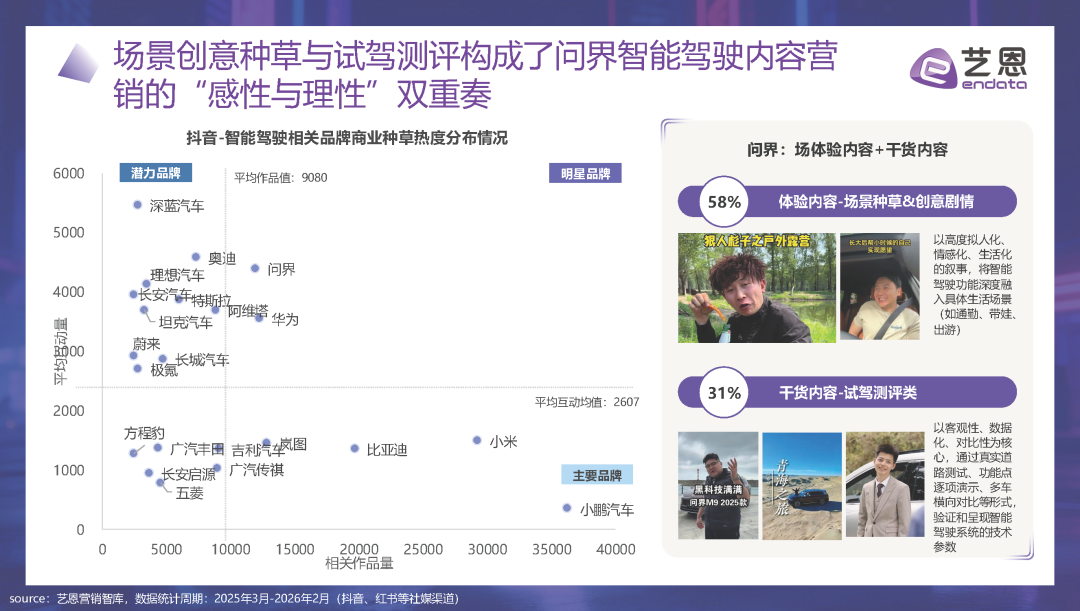The height and width of the screenshot is (611, 1080).
Task: Open the thumbnail of man in beige suit
Action: (x=885, y=485)
